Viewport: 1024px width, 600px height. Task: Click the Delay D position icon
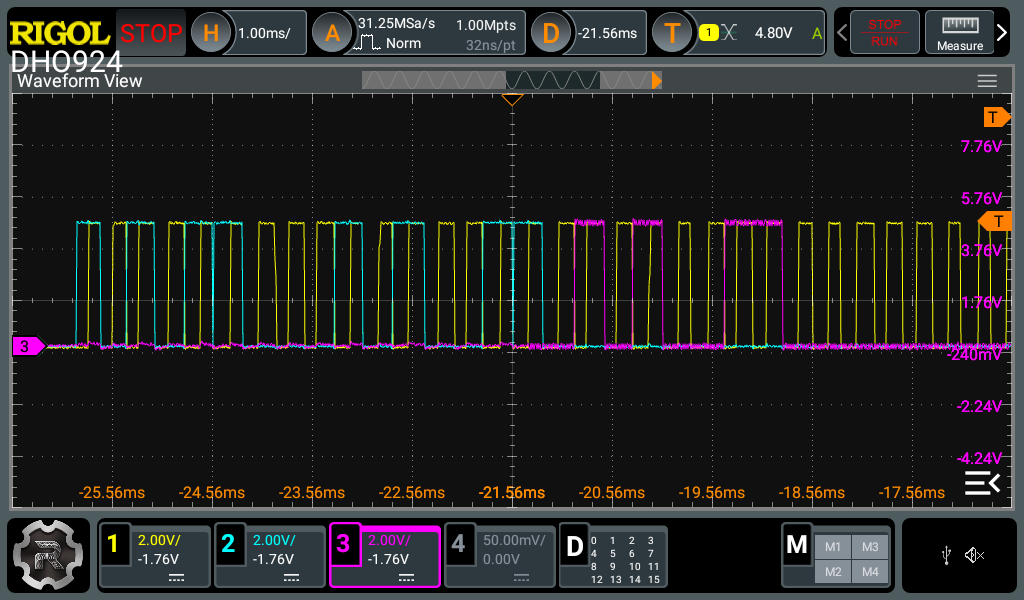pos(550,33)
